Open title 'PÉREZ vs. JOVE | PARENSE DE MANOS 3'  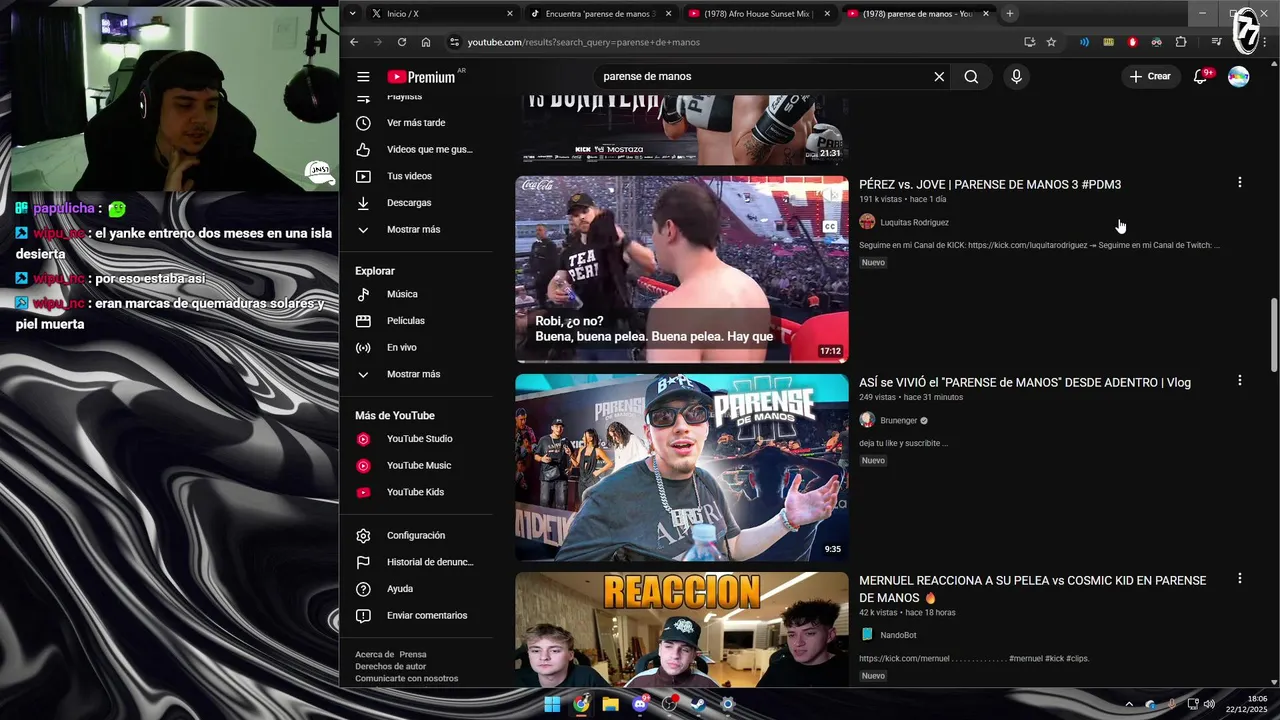click(990, 185)
